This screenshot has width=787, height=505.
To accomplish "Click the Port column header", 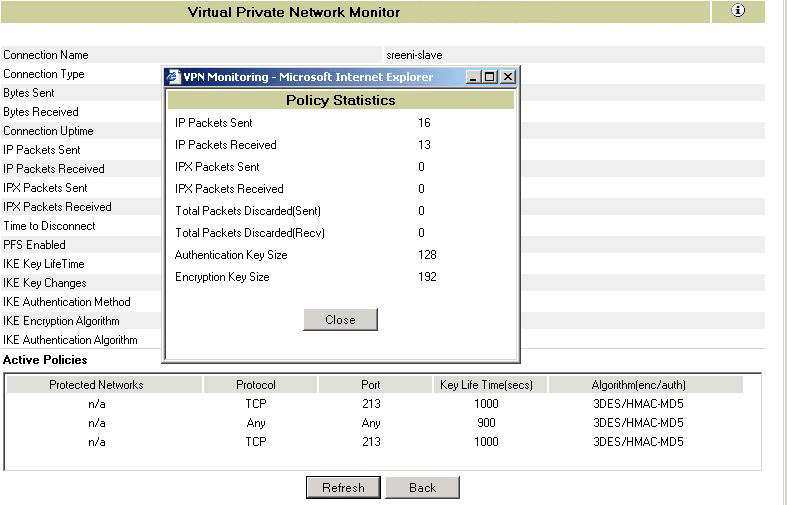I will click(371, 384).
